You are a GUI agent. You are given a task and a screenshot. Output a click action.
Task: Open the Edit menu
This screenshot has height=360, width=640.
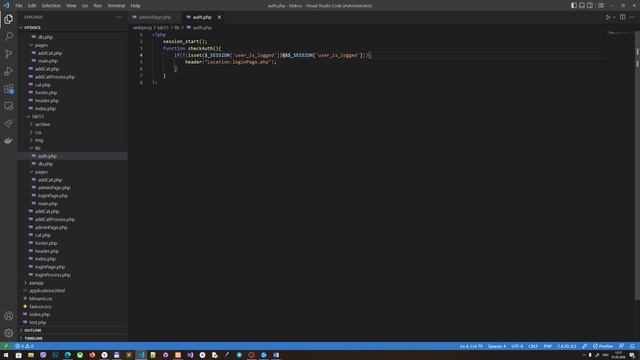coord(32,6)
